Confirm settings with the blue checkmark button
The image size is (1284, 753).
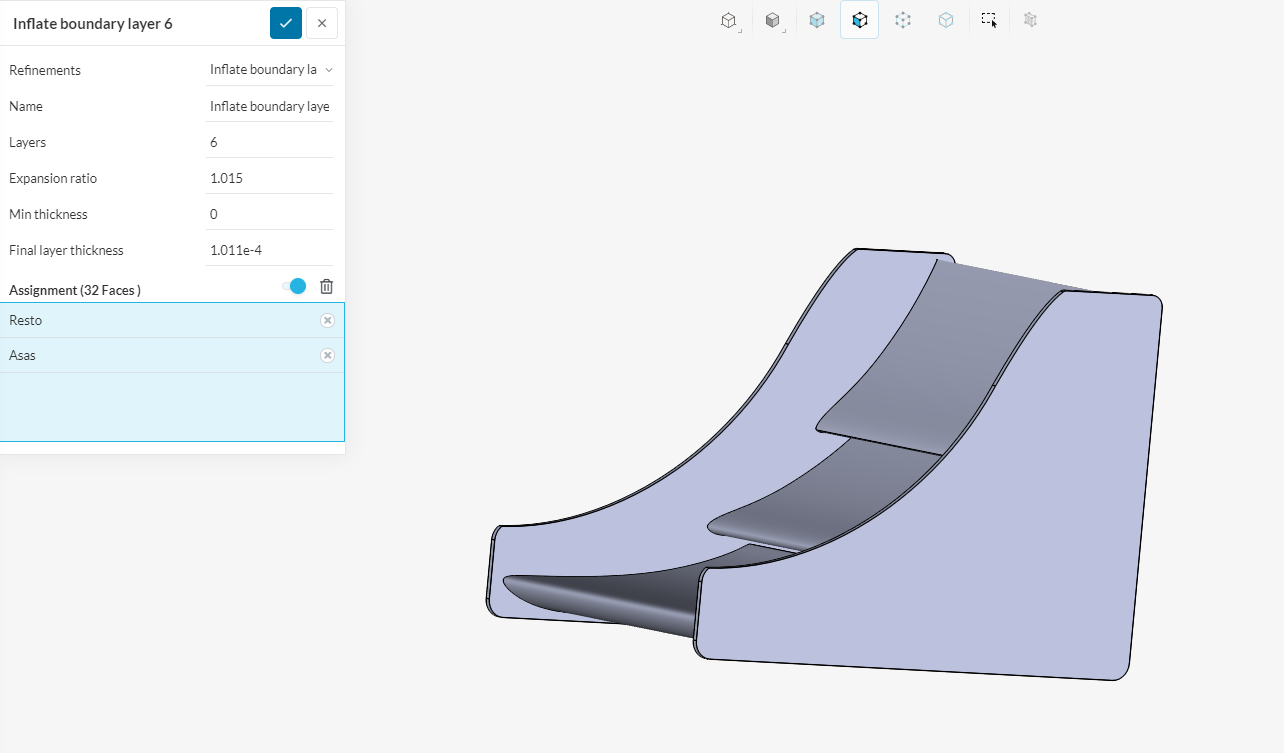click(x=285, y=22)
